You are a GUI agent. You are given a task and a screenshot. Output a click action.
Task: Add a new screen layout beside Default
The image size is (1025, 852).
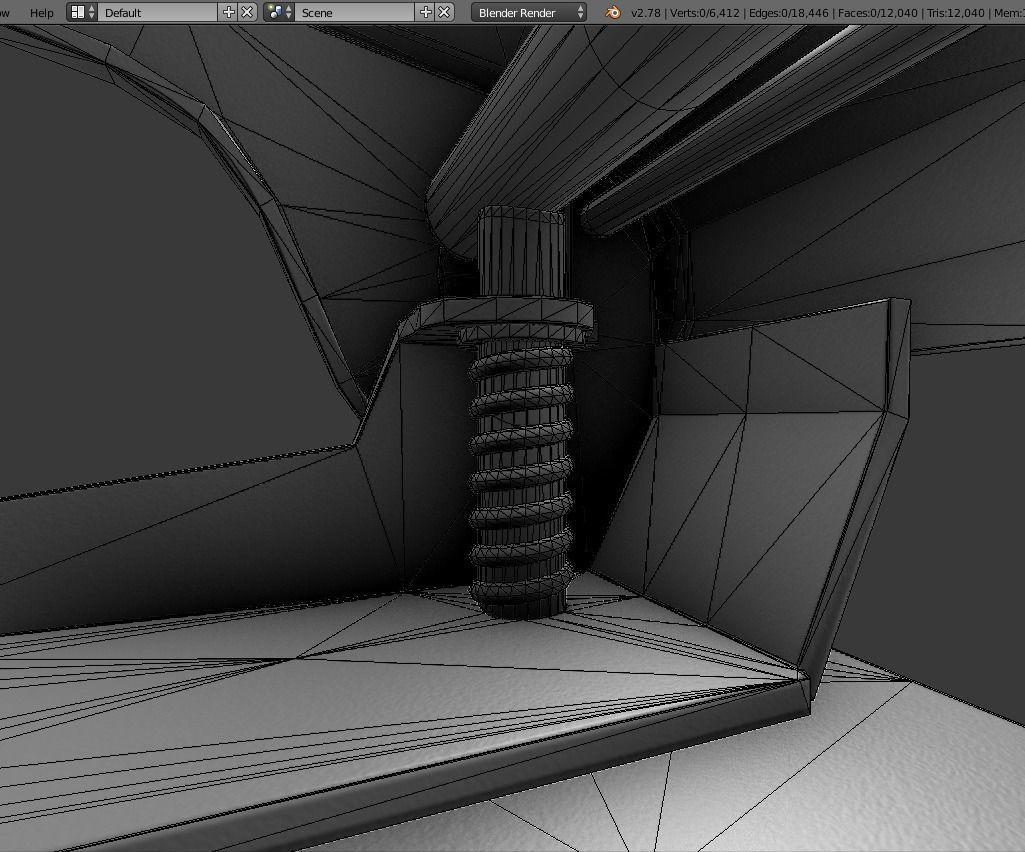tap(228, 12)
